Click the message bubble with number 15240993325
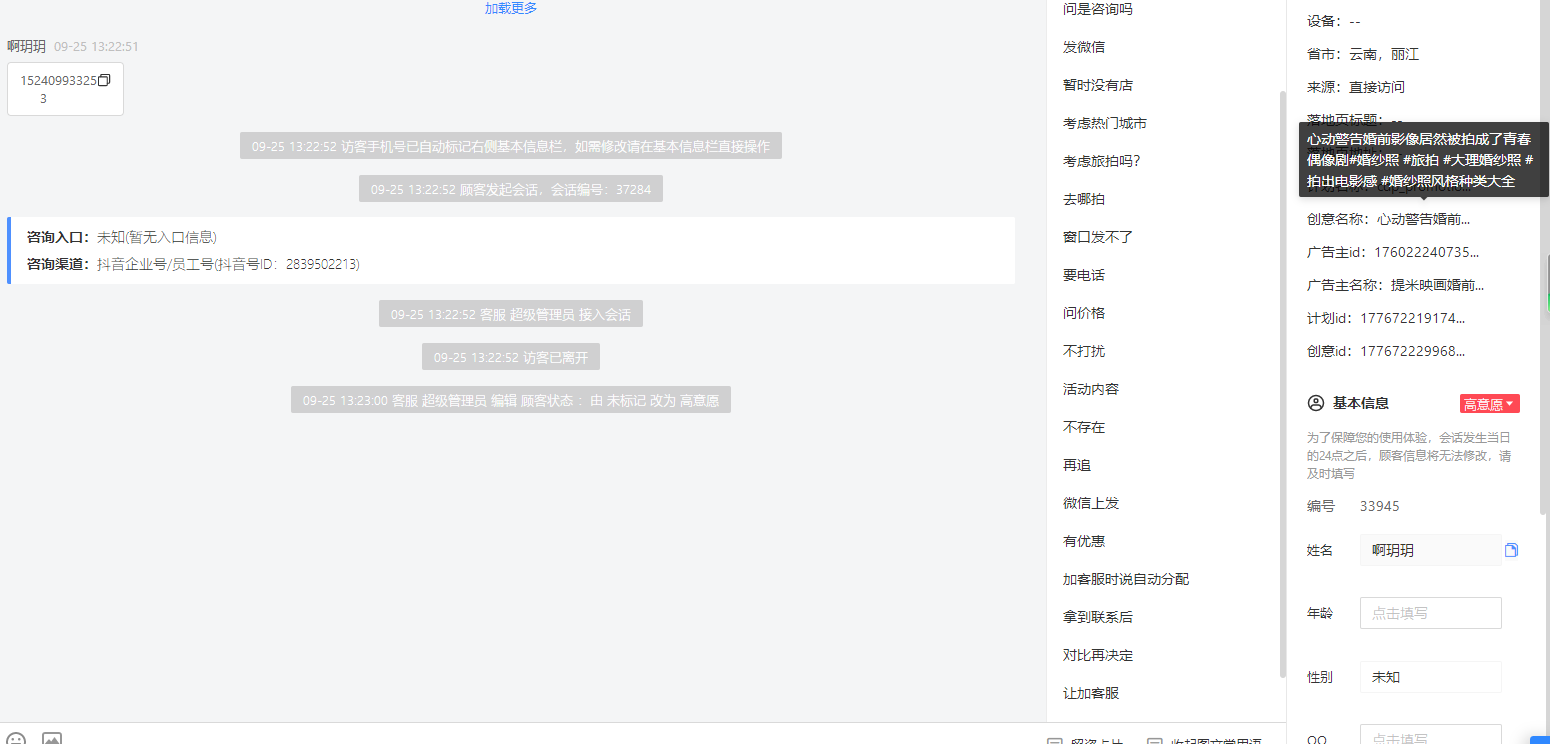The height and width of the screenshot is (744, 1550). click(x=65, y=89)
